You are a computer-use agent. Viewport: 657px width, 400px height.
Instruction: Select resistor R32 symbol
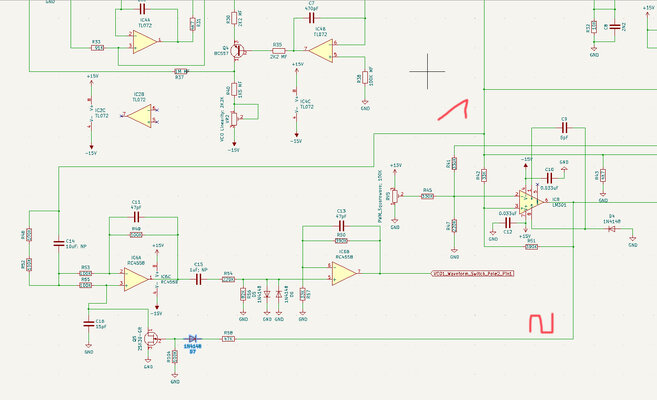594,26
